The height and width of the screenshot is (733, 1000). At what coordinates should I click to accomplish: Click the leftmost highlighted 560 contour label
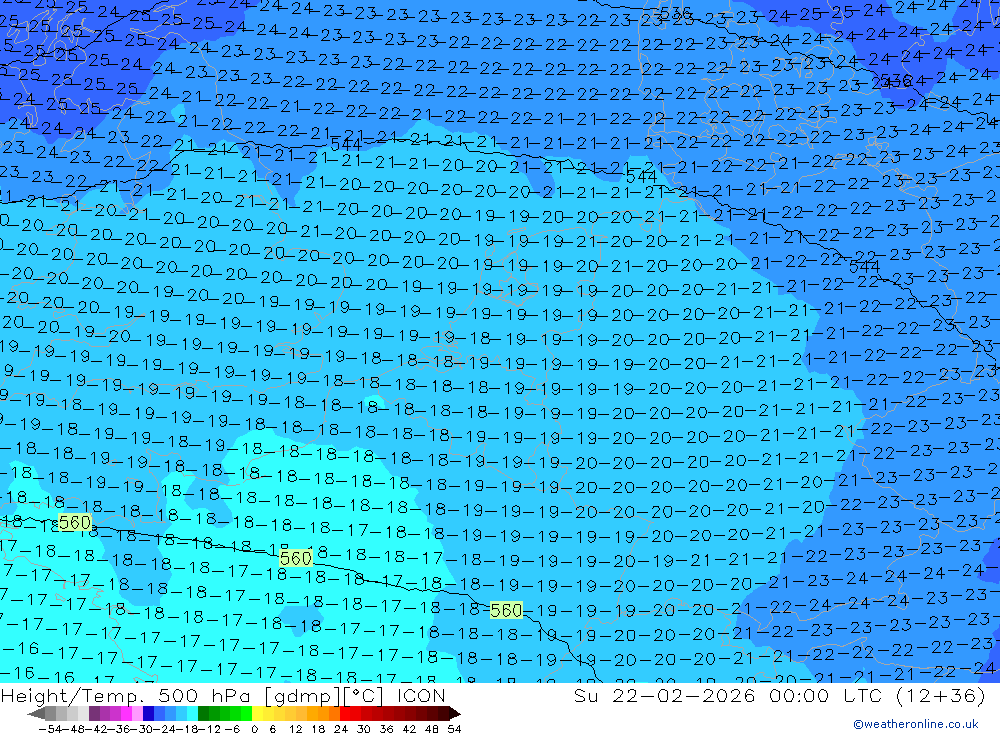point(75,523)
